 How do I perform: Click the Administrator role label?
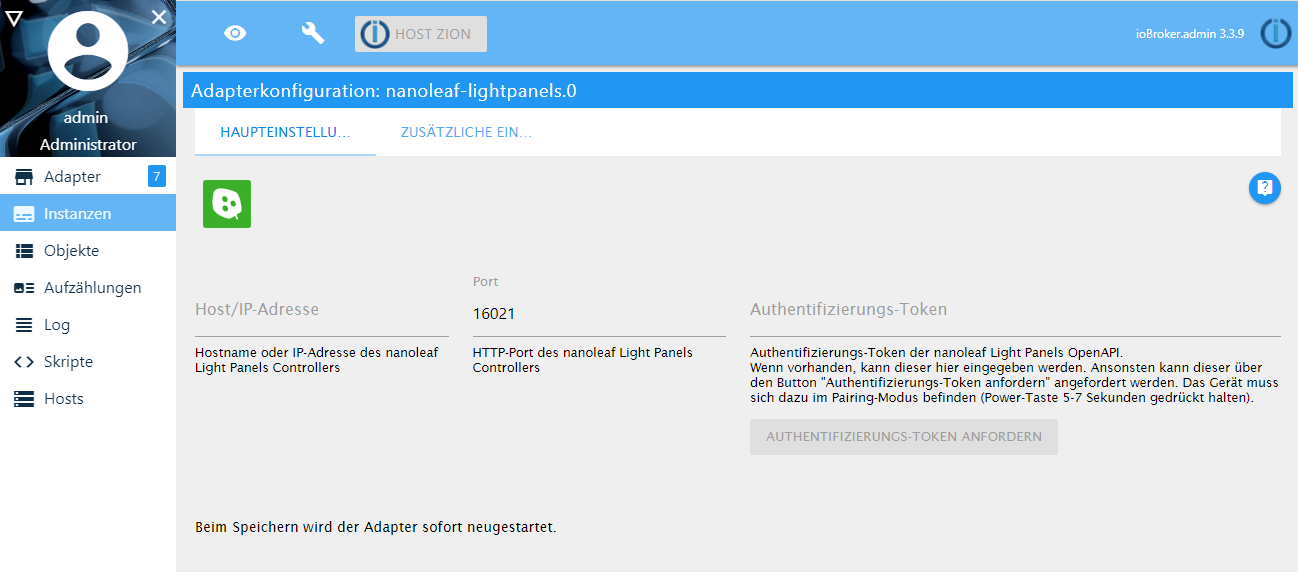(88, 145)
